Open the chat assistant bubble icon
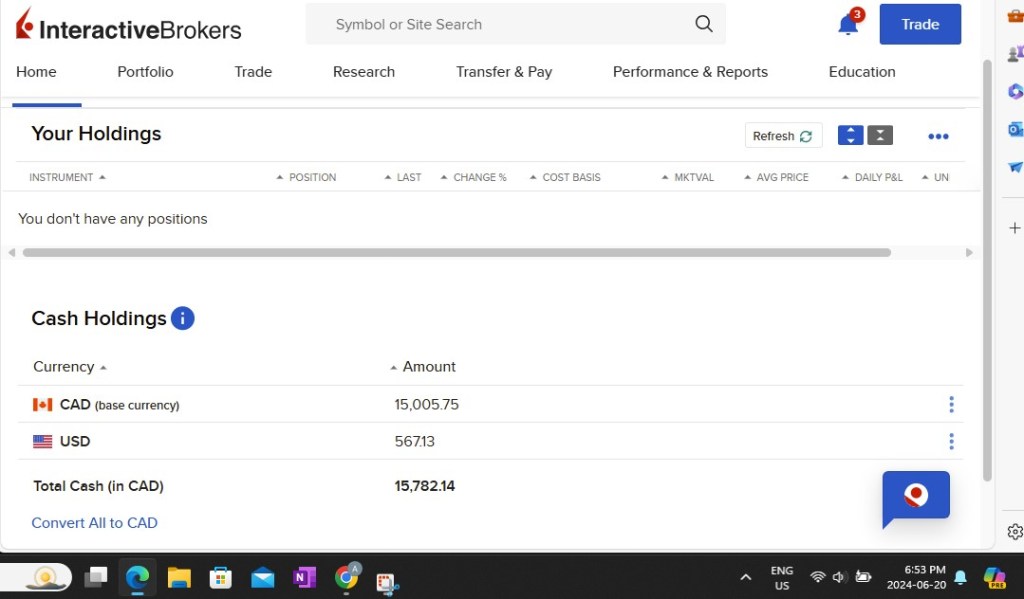The width and height of the screenshot is (1024, 599). [x=915, y=497]
